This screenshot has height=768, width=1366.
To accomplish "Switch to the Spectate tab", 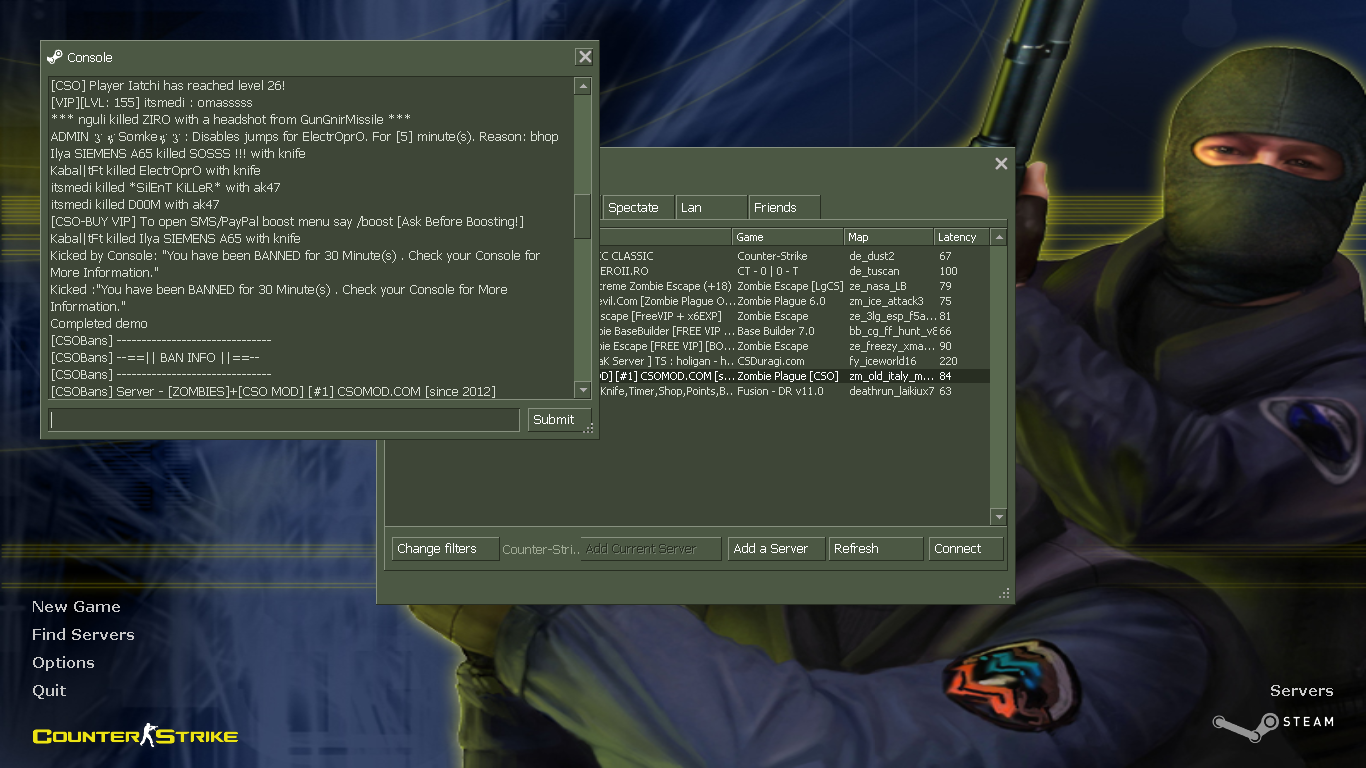I will [x=634, y=208].
